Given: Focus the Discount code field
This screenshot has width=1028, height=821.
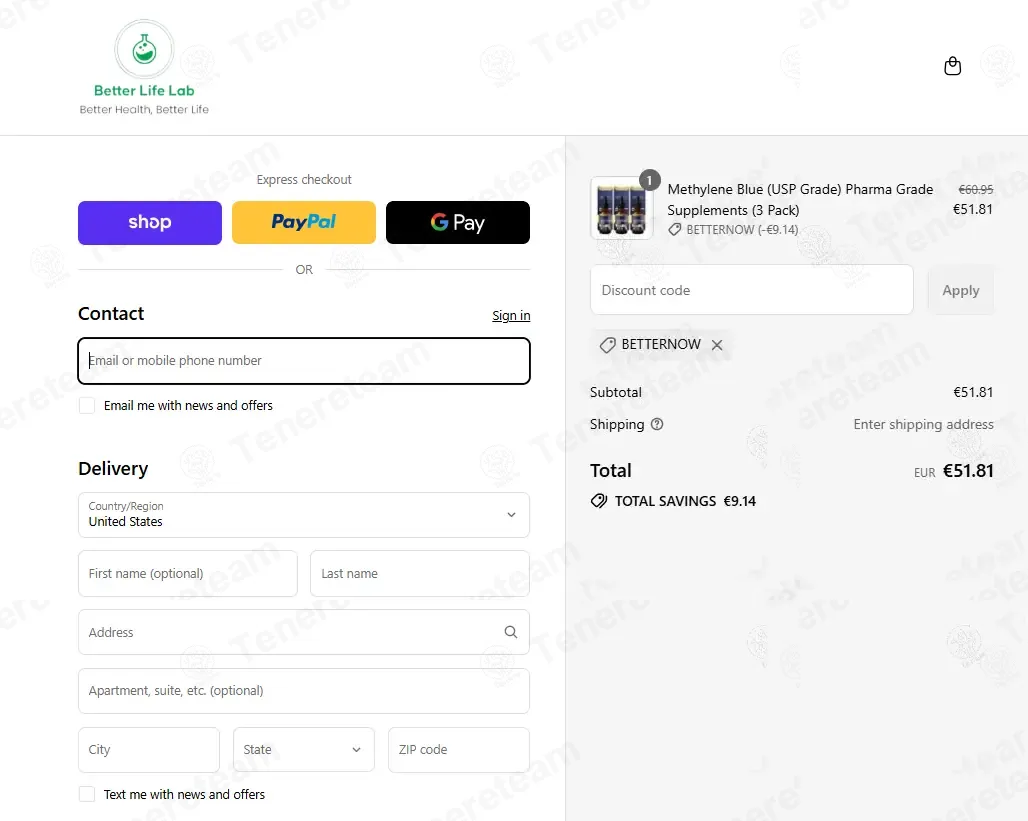Looking at the screenshot, I should [x=751, y=290].
